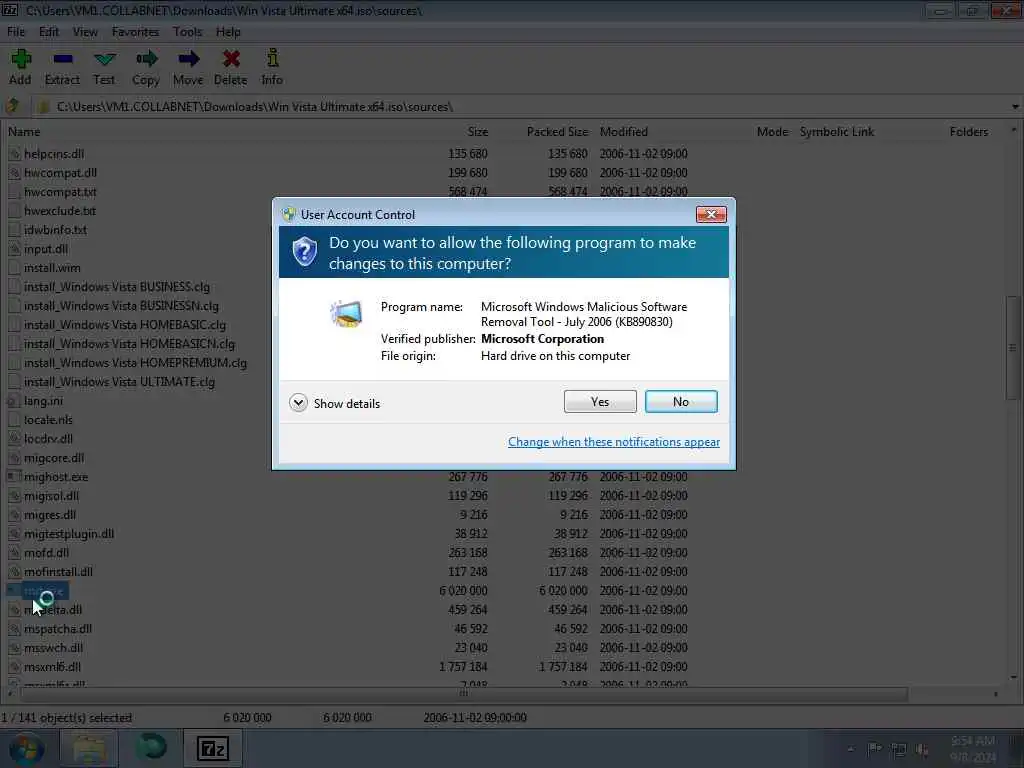This screenshot has width=1024, height=768.
Task: Open the Favorites menu
Action: click(135, 31)
